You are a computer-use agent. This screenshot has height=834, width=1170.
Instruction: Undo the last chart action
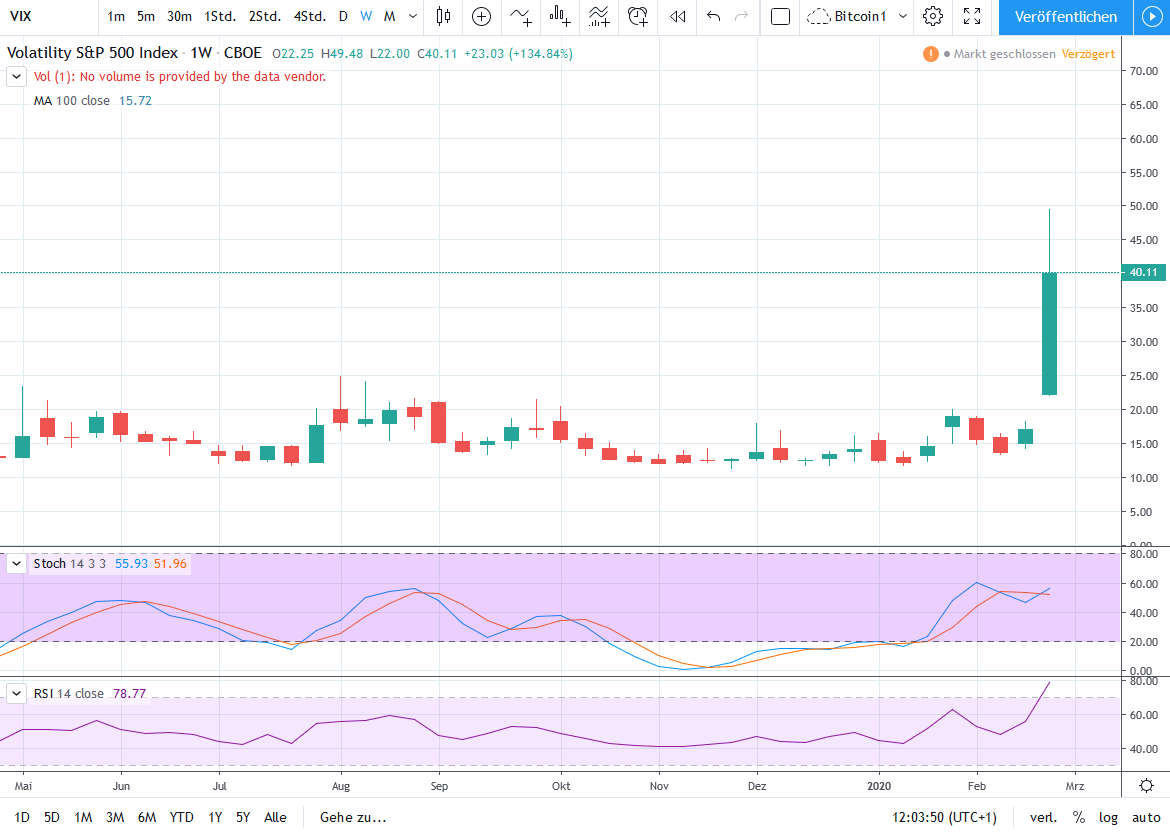click(713, 17)
